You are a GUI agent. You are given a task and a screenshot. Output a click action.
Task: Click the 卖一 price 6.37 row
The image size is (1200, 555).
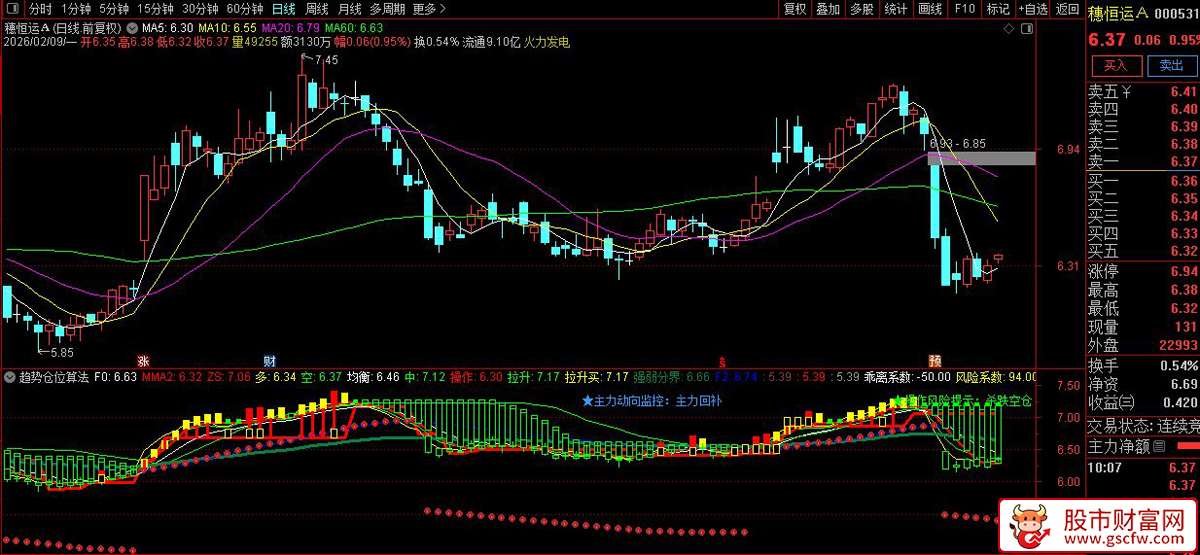point(1142,162)
